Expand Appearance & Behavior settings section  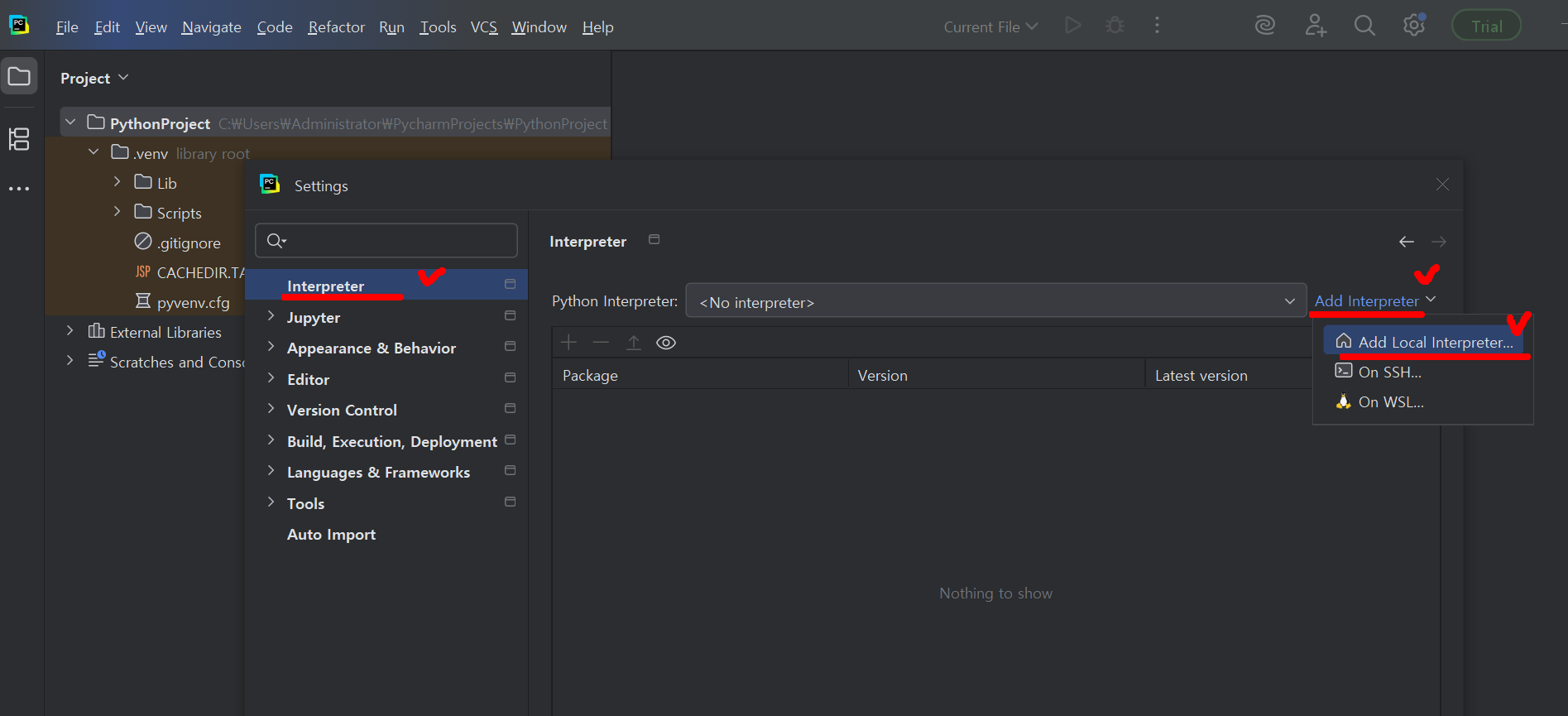click(x=271, y=347)
